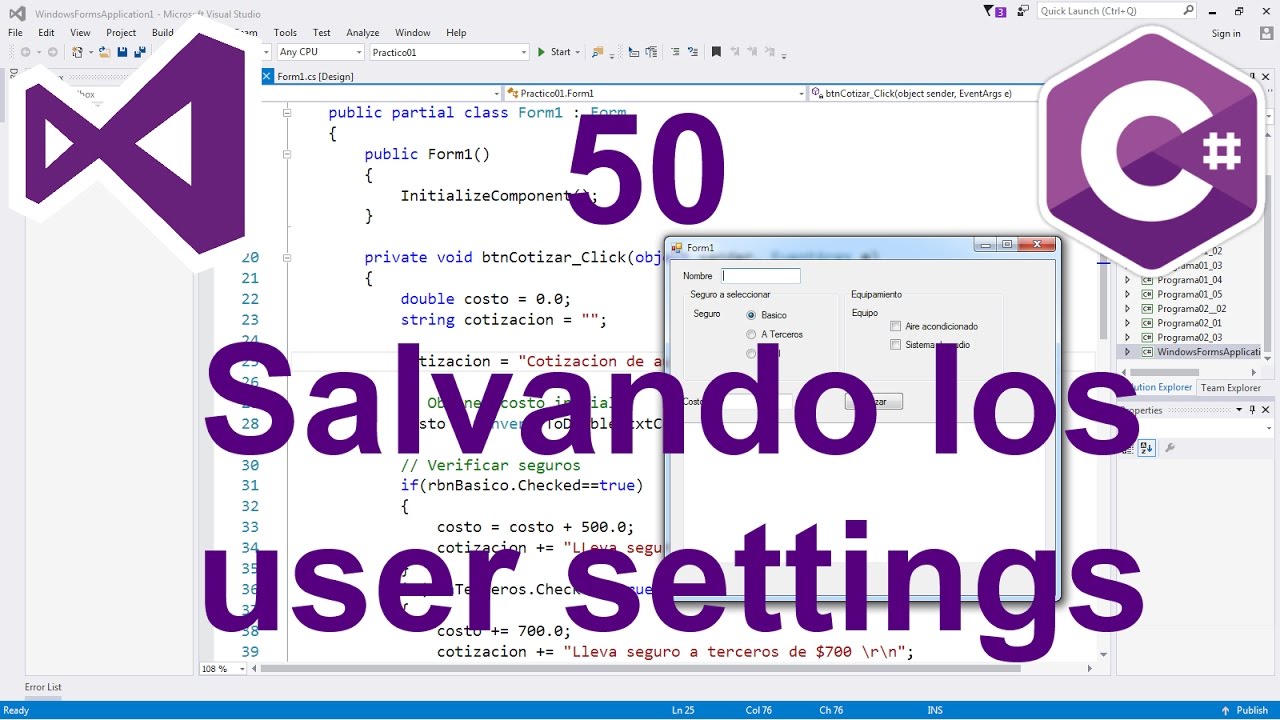This screenshot has width=1280, height=720.
Task: Select the Form1.cs [Design] document tab
Action: [x=315, y=76]
